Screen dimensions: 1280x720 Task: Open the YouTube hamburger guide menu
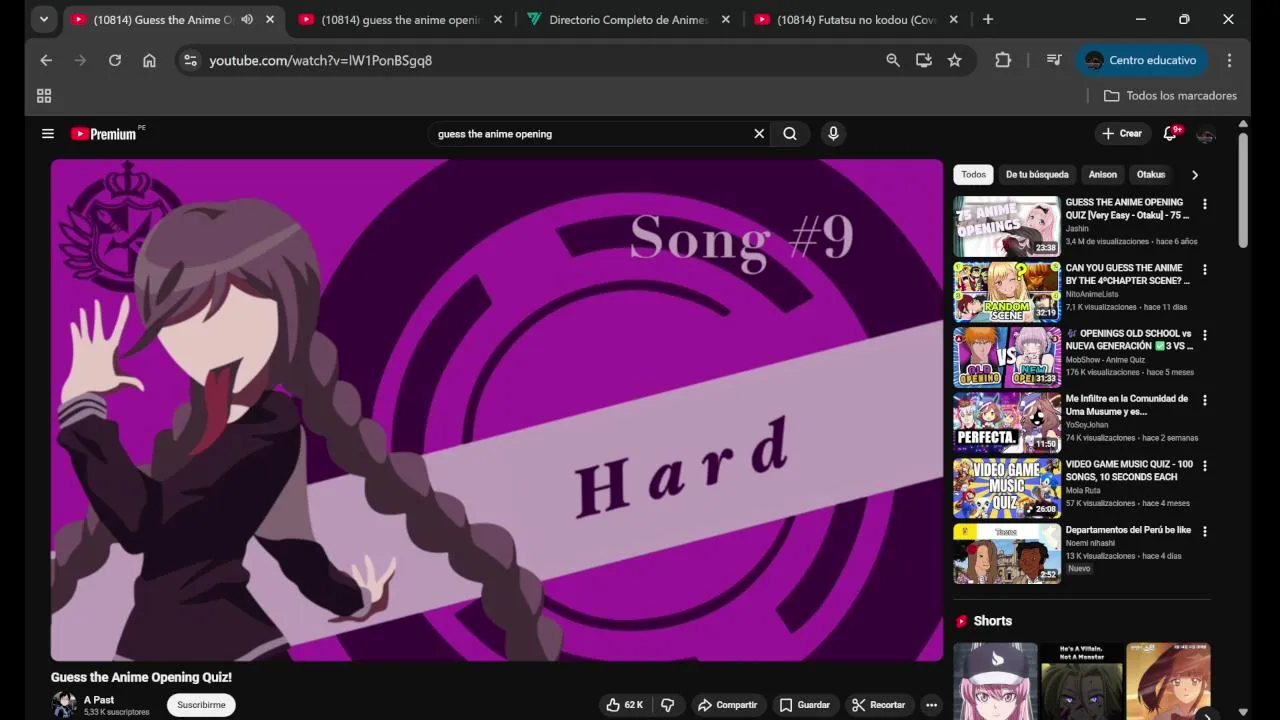tap(47, 134)
